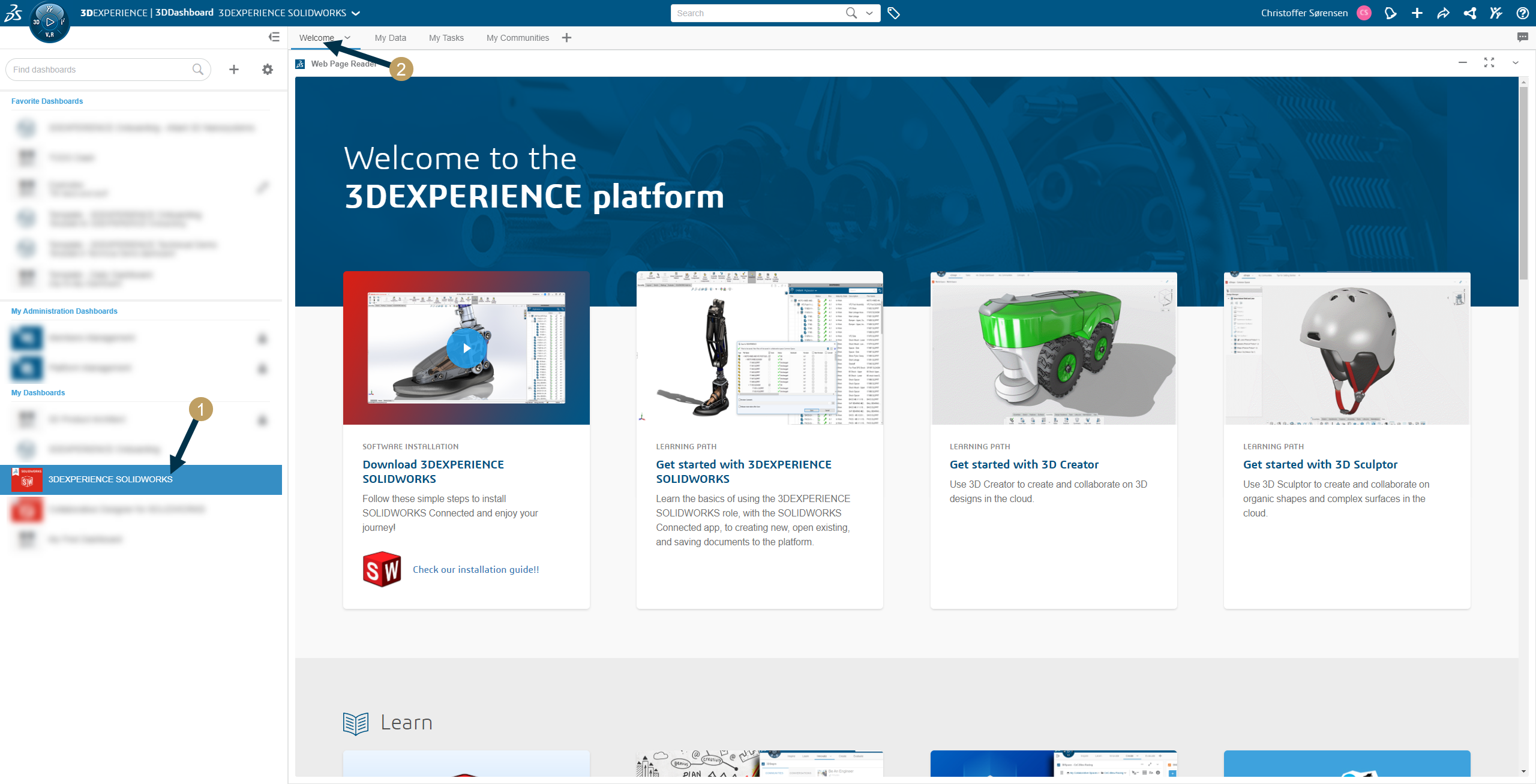The width and height of the screenshot is (1536, 784).
Task: Open the help question mark icon
Action: [1522, 13]
